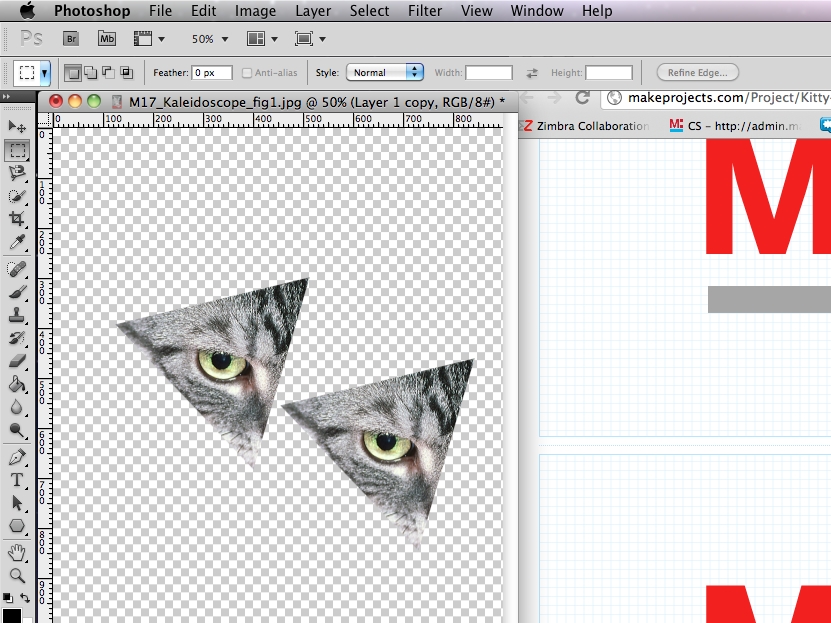
Task: Select the Hand tool
Action: tap(17, 553)
